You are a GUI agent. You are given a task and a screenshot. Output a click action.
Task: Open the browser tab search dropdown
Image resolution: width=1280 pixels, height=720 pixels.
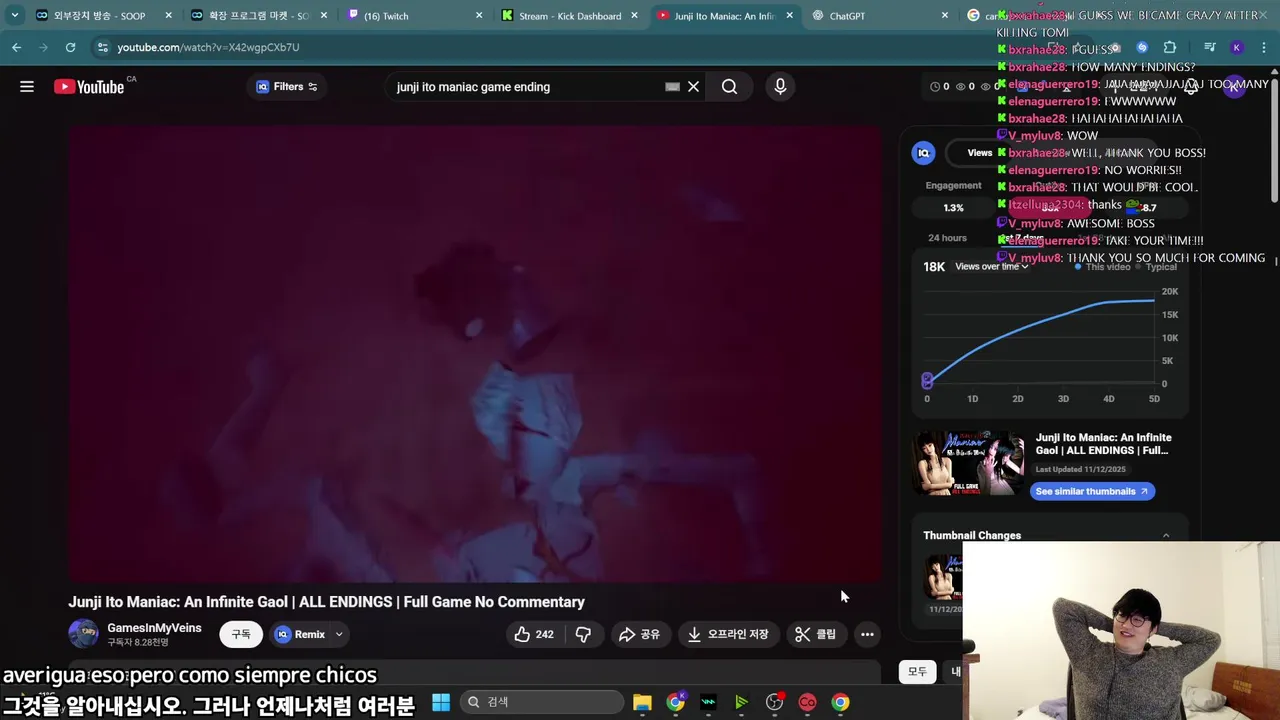click(14, 16)
